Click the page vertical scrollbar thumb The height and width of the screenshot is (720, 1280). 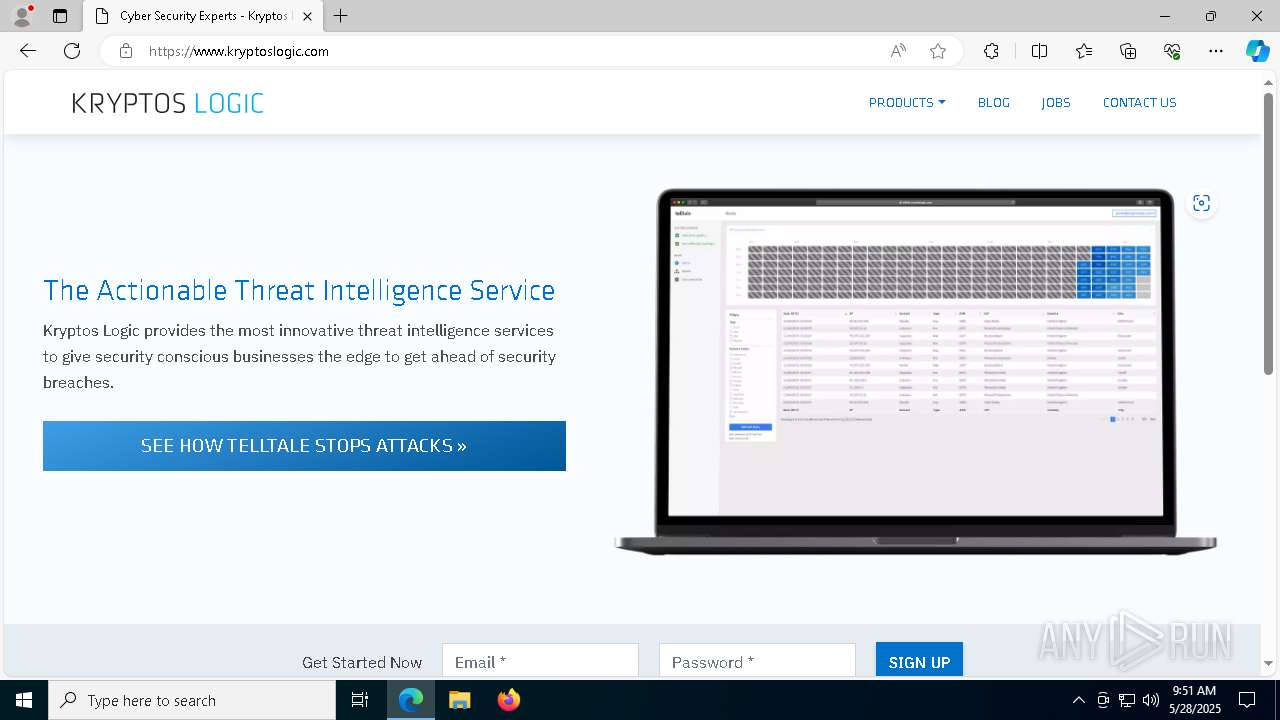pos(1268,234)
